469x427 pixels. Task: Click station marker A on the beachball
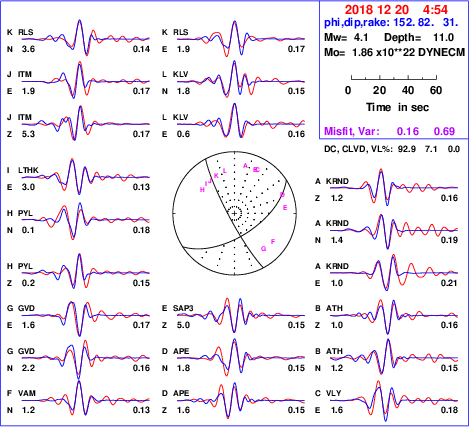[x=246, y=166]
